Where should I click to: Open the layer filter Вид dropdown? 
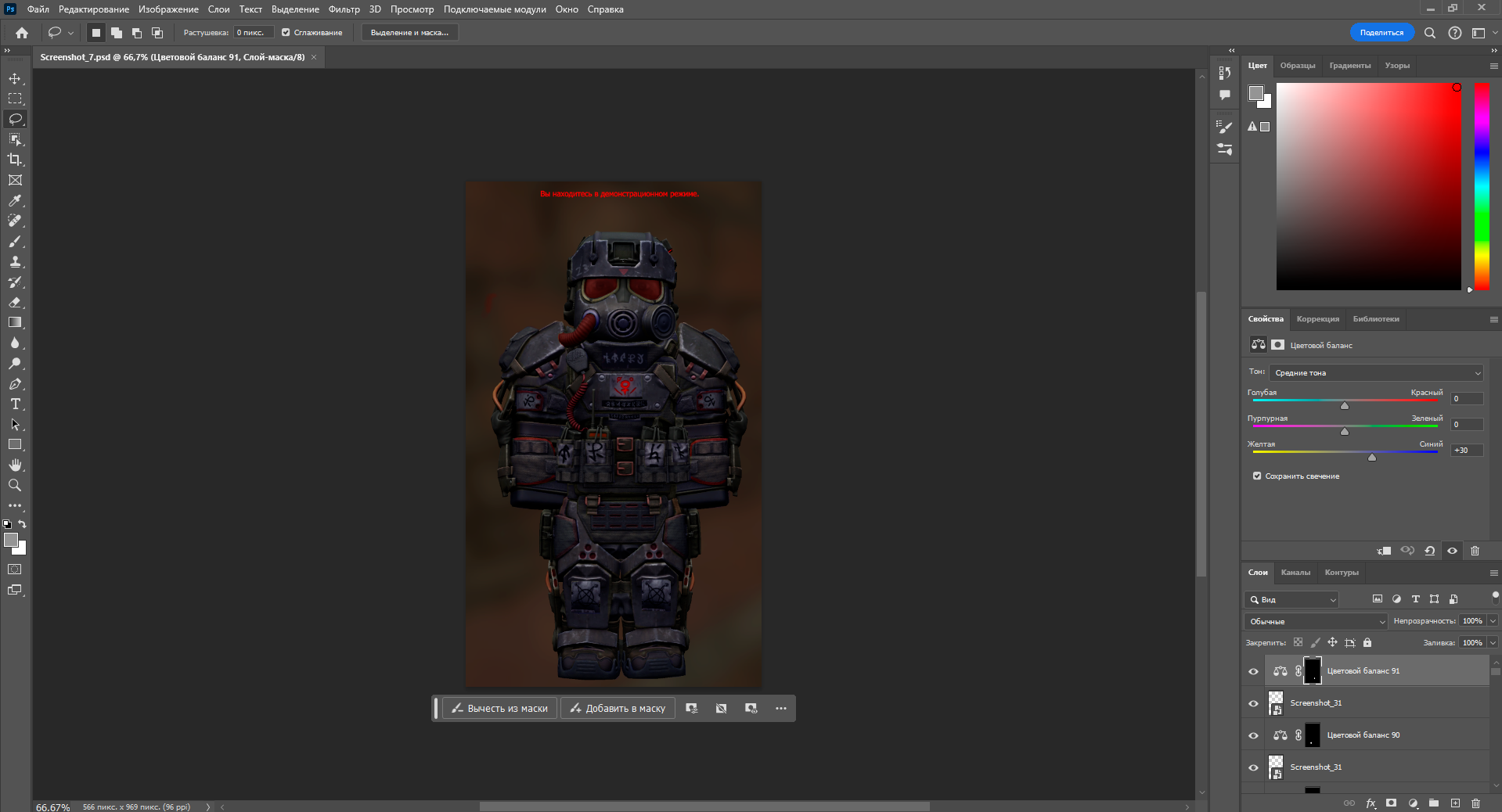click(x=1291, y=599)
